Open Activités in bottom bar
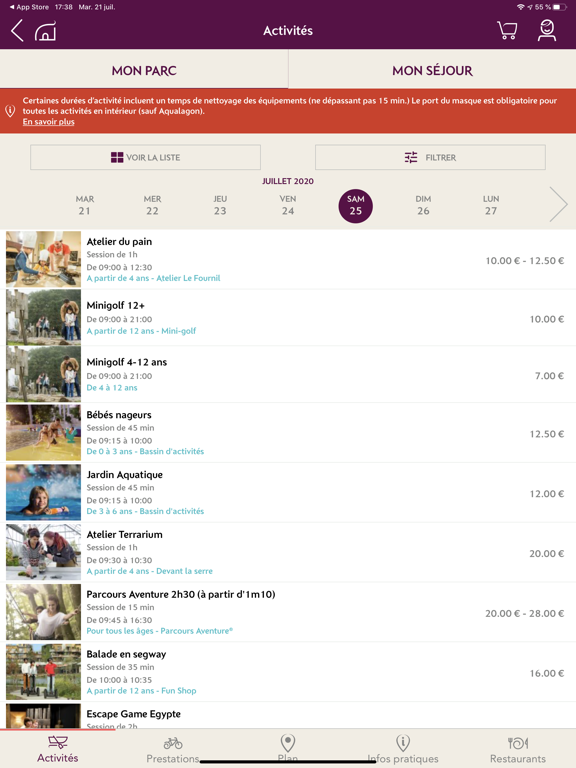 [x=58, y=749]
